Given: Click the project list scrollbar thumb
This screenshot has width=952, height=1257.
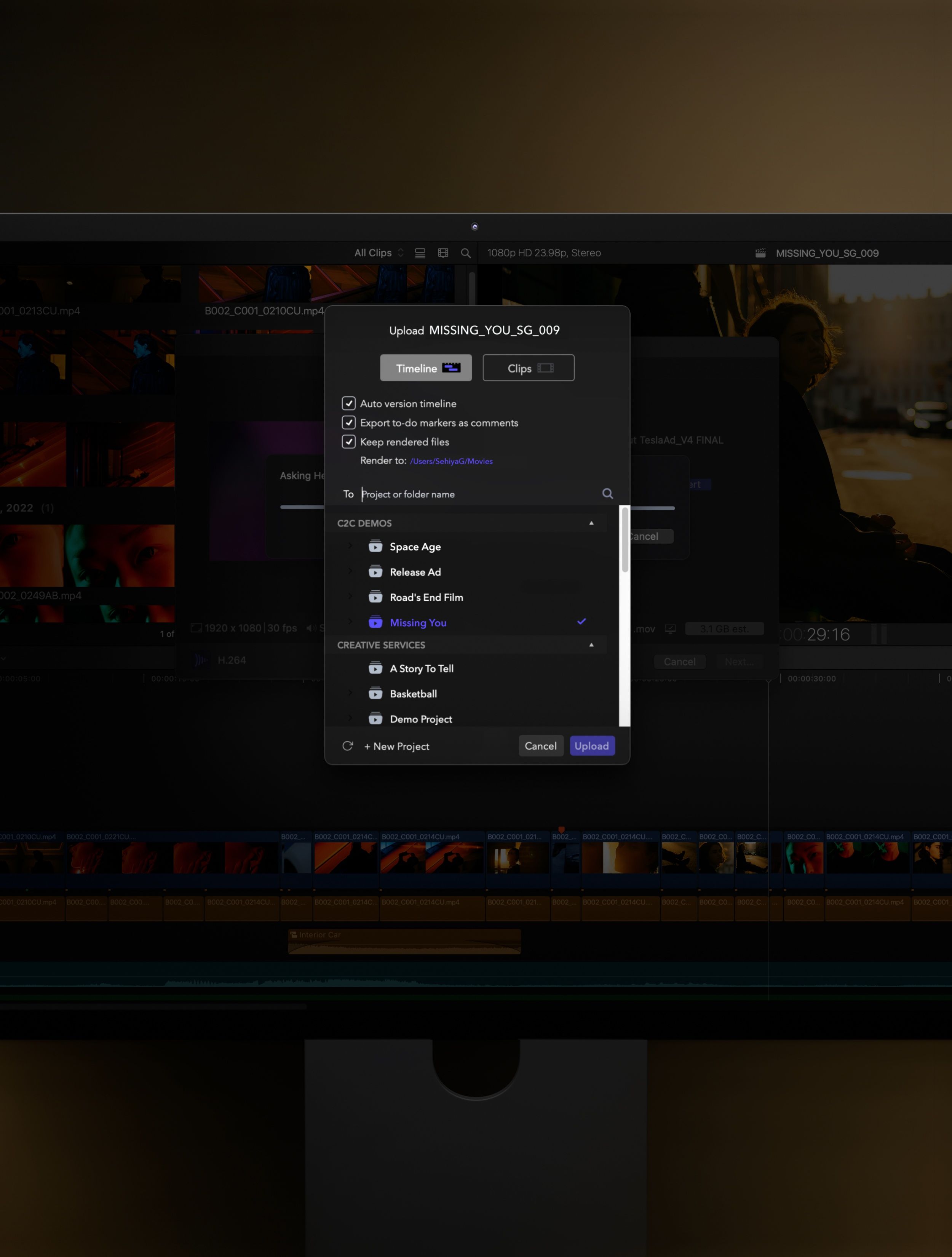Looking at the screenshot, I should (625, 540).
